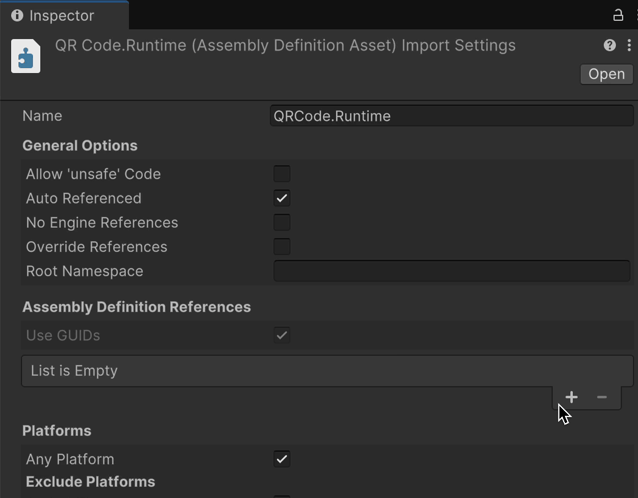Viewport: 638px width, 498px height.
Task: Click the Allow 'unsafe' Code label
Action: coord(93,174)
